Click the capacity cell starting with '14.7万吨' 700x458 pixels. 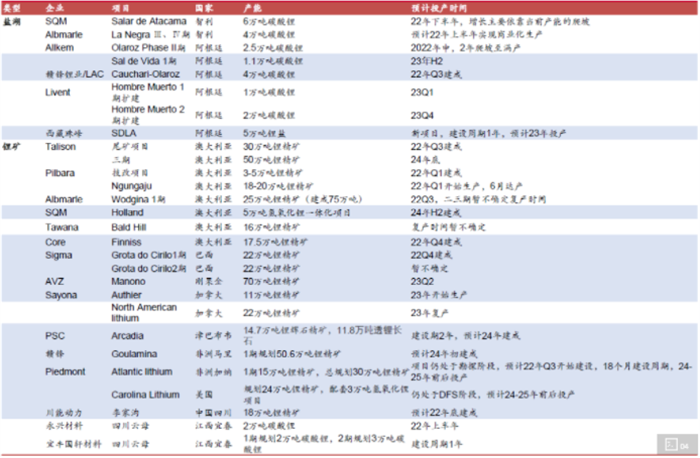[322, 335]
